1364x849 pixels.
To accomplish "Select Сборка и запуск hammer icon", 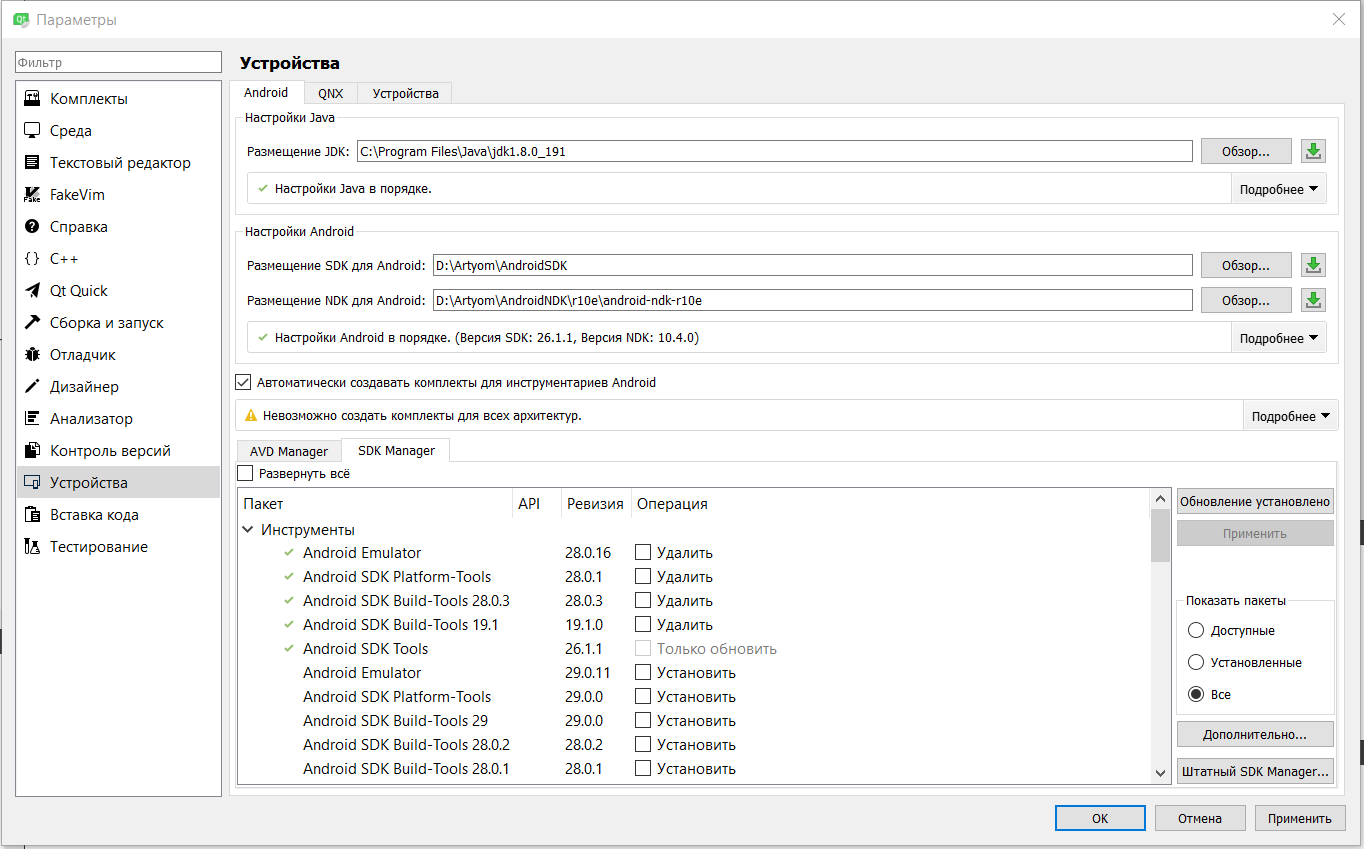I will [32, 323].
